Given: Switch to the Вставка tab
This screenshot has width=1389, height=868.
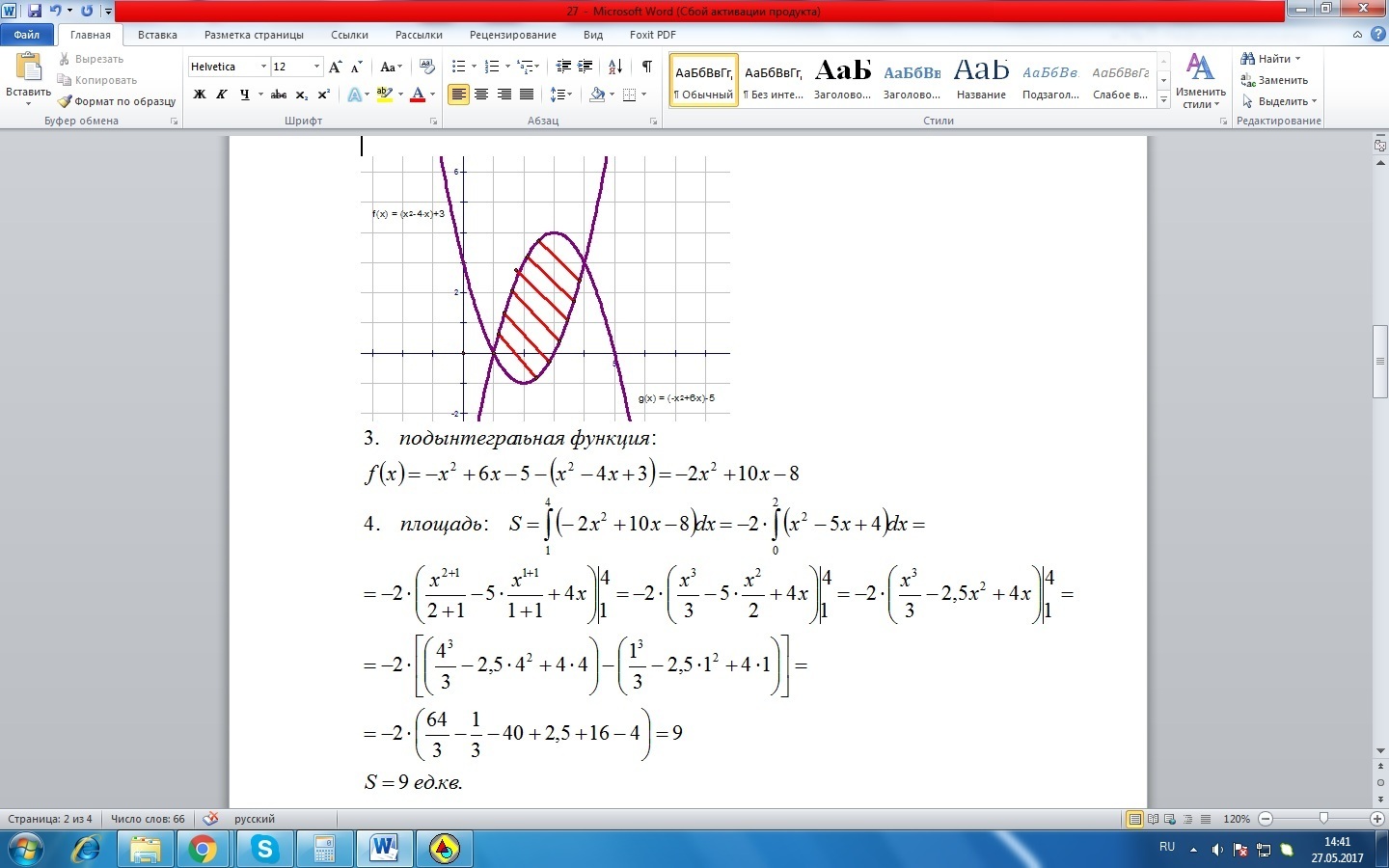Looking at the screenshot, I should (x=157, y=35).
